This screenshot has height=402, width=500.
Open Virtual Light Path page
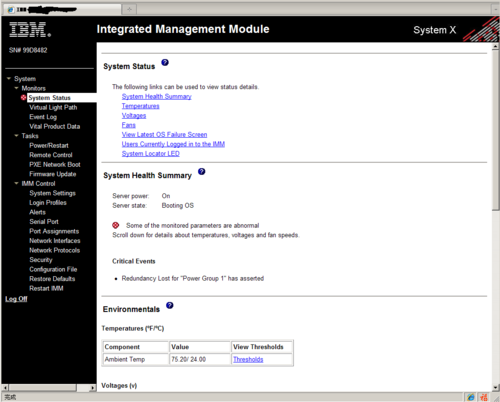(x=53, y=107)
